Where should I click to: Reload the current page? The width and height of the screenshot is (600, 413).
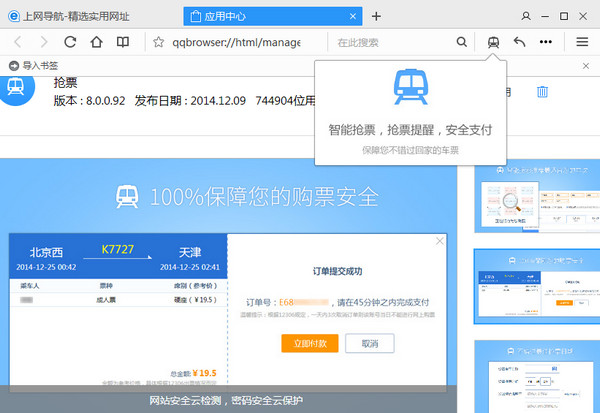pyautogui.click(x=70, y=42)
